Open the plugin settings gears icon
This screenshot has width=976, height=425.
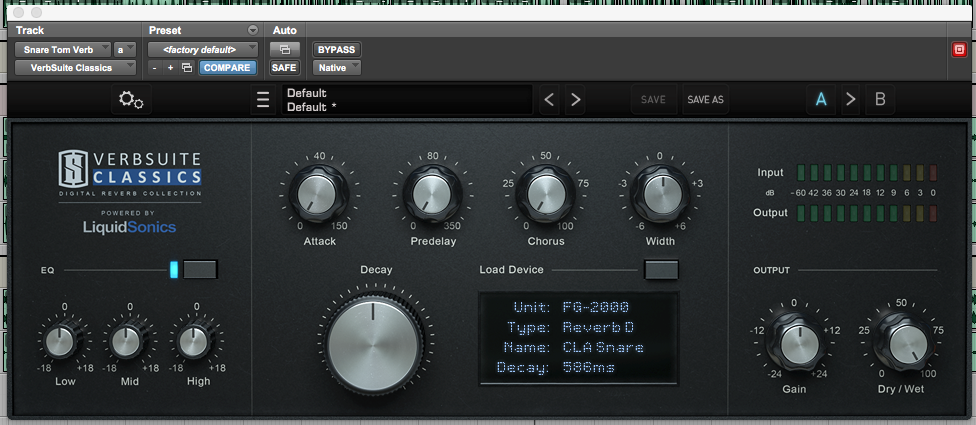click(x=131, y=100)
